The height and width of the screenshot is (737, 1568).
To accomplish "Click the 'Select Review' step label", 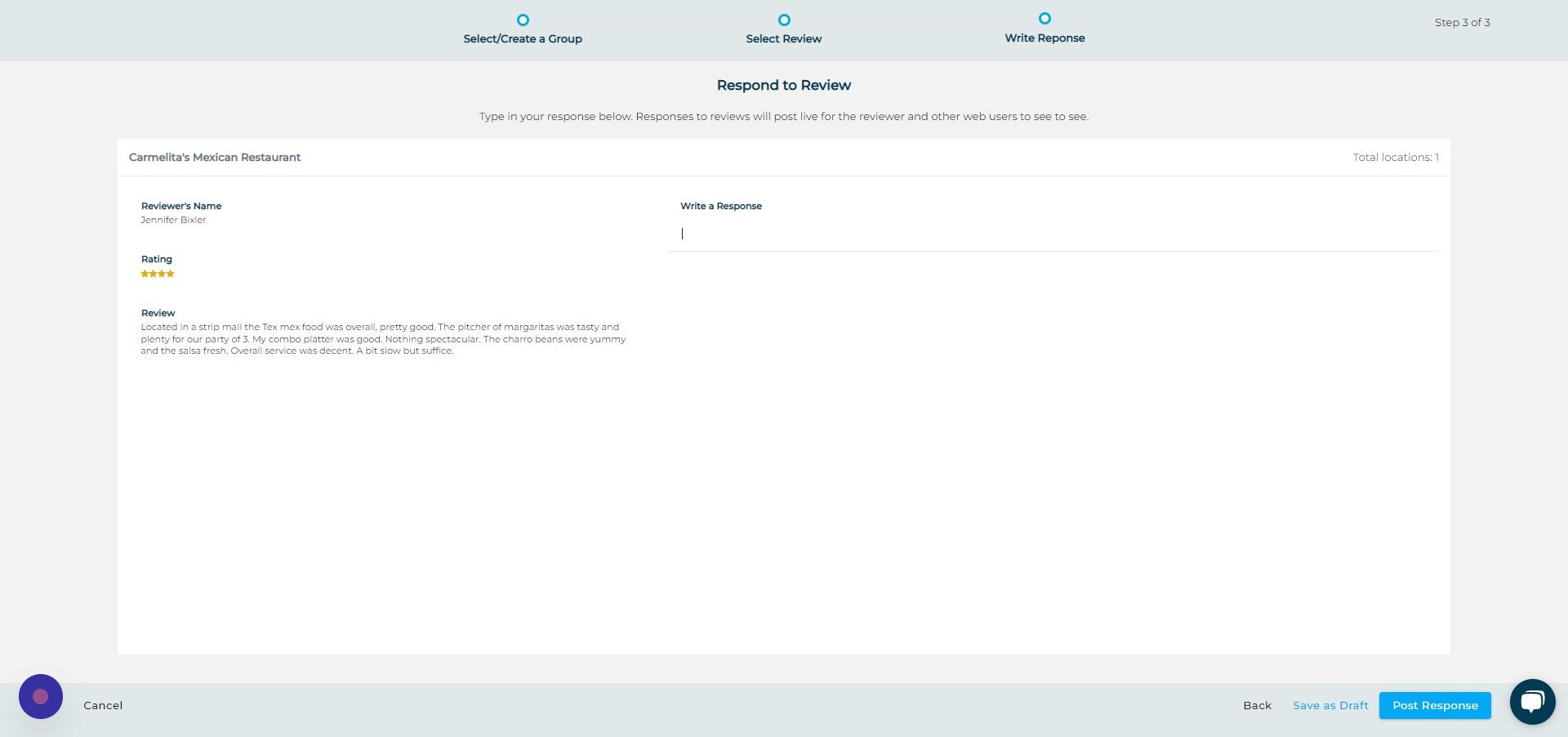I will 783,38.
